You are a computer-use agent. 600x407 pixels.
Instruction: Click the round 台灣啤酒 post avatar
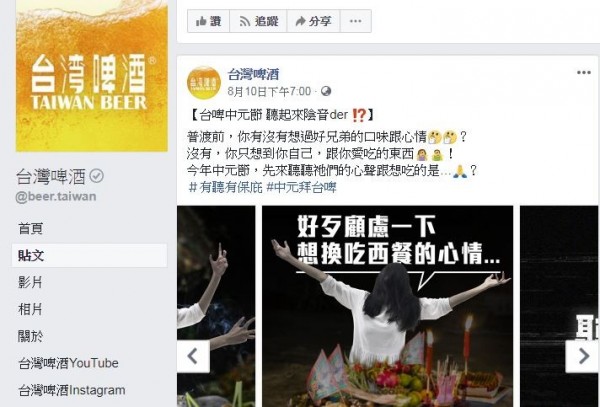pos(204,83)
